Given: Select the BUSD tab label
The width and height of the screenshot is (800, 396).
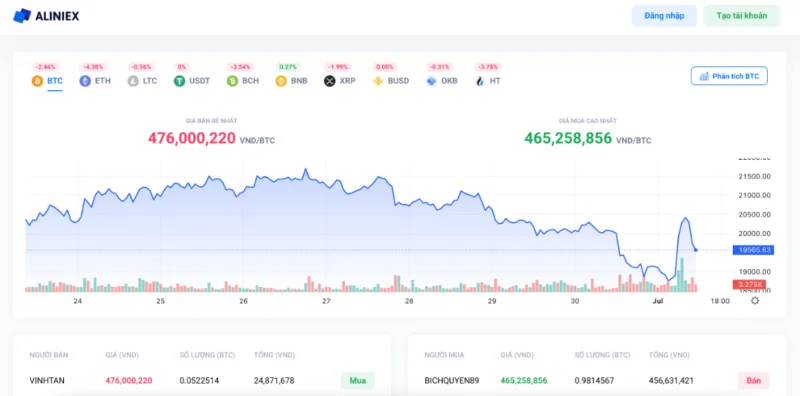Looking at the screenshot, I should (398, 81).
